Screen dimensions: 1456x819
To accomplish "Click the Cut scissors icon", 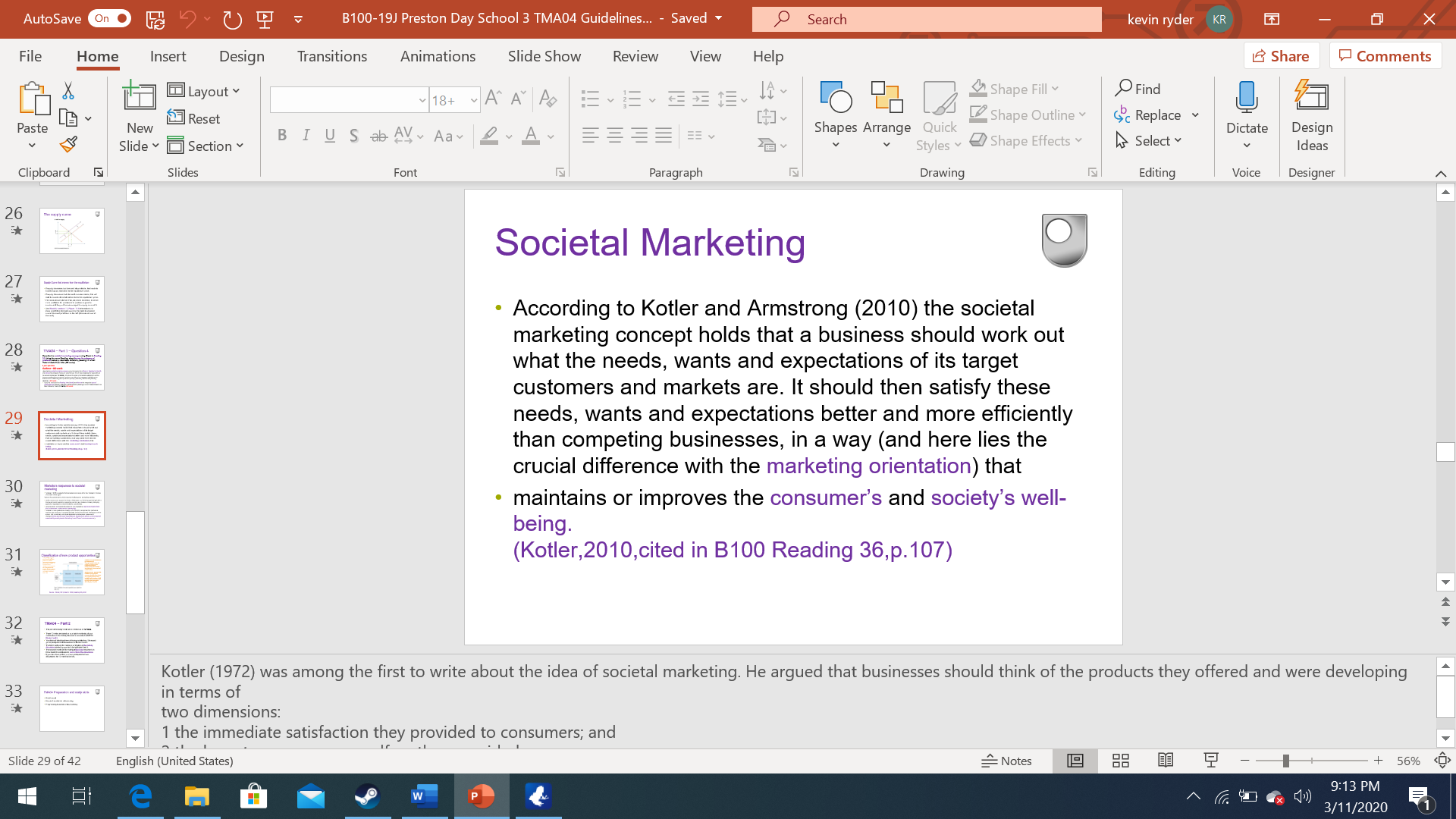I will click(x=68, y=91).
